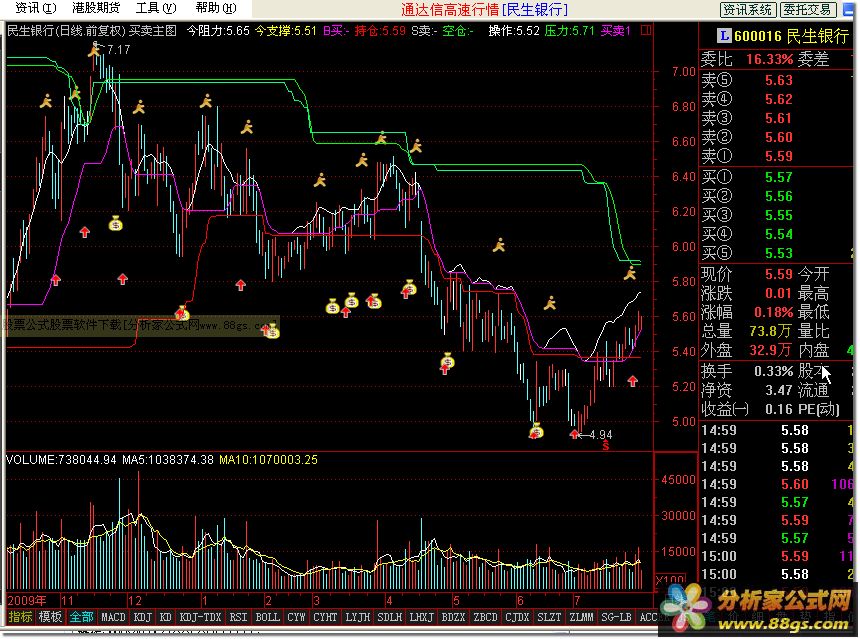Click the L icon beside 600016
This screenshot has width=860, height=639.
pos(724,36)
